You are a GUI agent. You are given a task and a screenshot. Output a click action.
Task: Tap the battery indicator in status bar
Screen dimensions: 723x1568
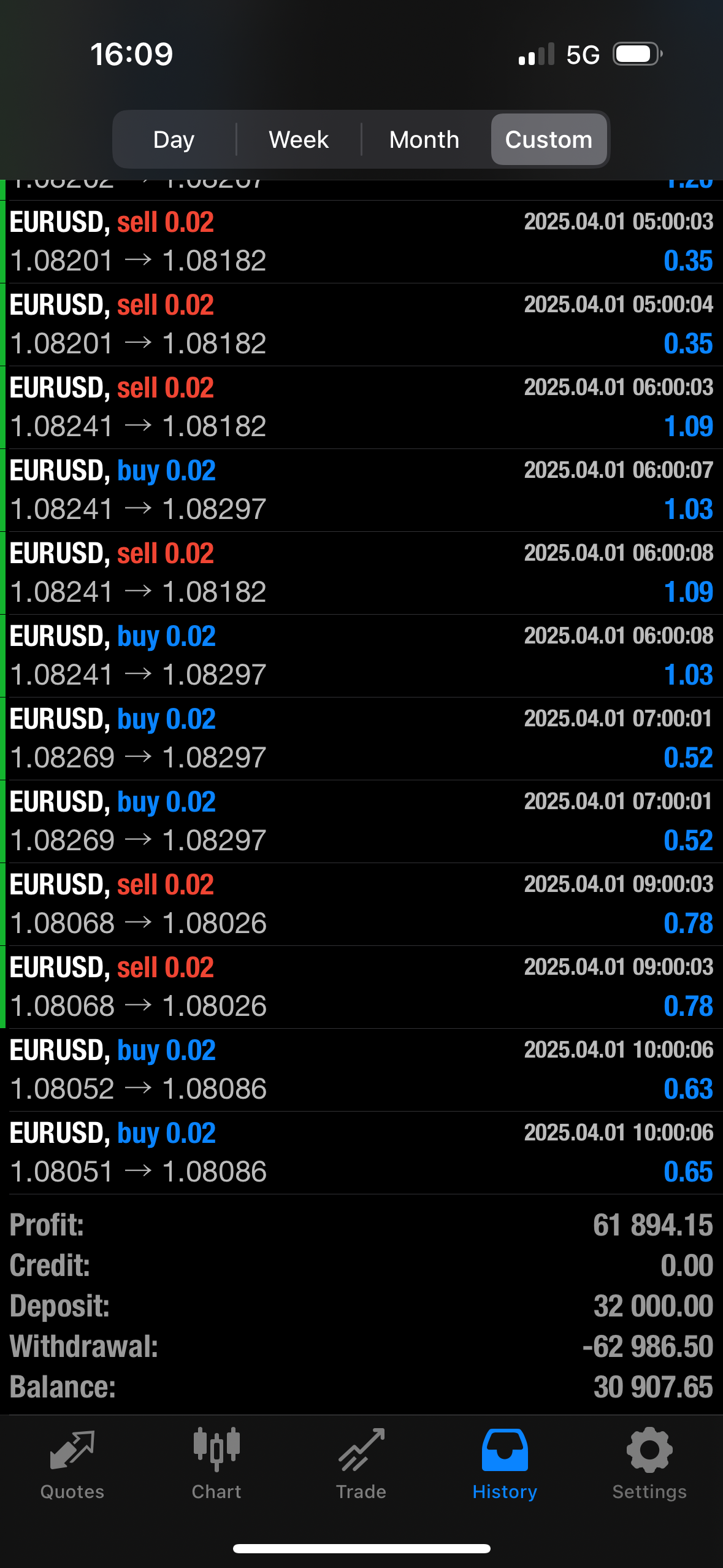pyautogui.click(x=638, y=55)
